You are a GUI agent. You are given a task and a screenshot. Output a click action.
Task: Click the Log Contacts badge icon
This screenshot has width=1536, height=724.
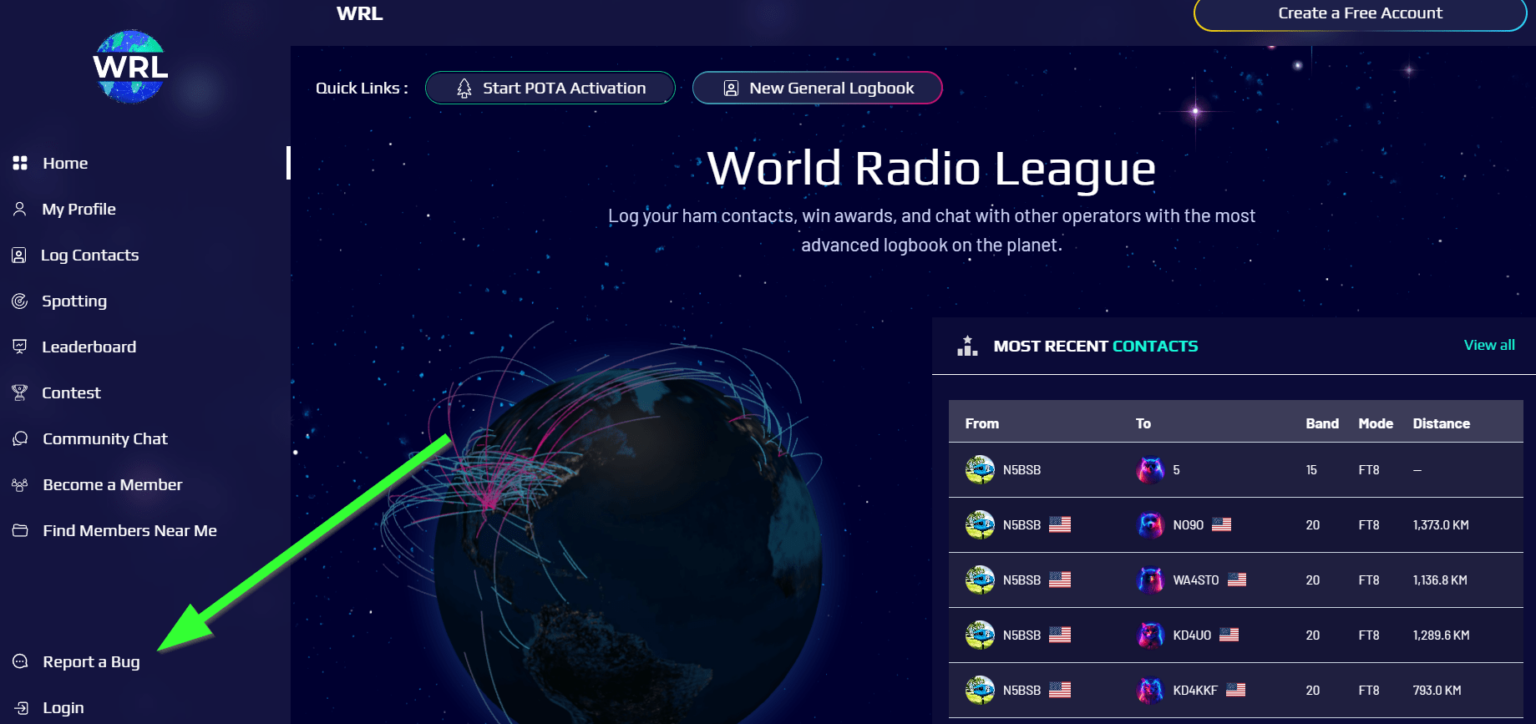click(x=19, y=254)
